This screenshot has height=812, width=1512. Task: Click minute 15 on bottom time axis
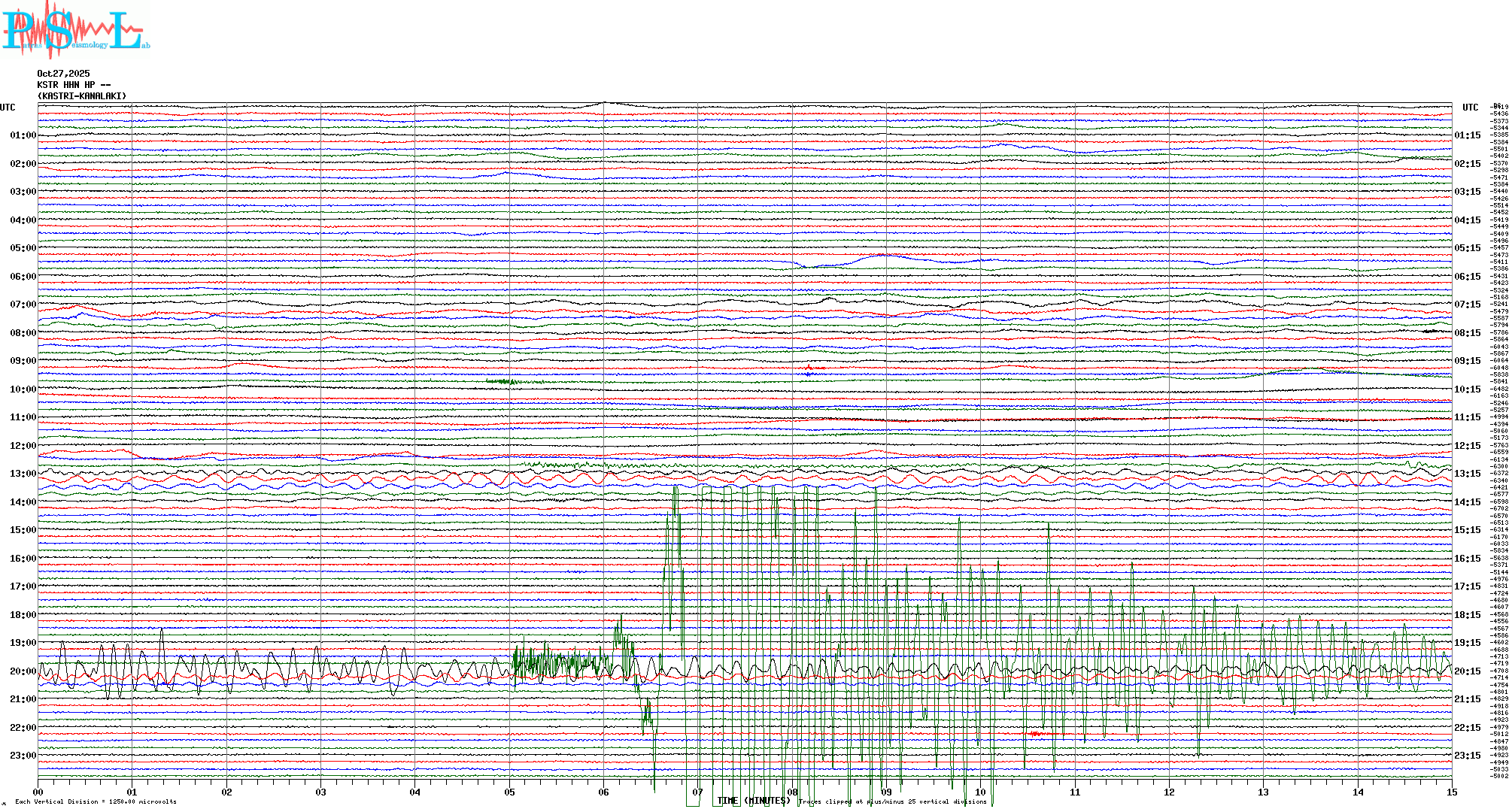click(x=1452, y=792)
